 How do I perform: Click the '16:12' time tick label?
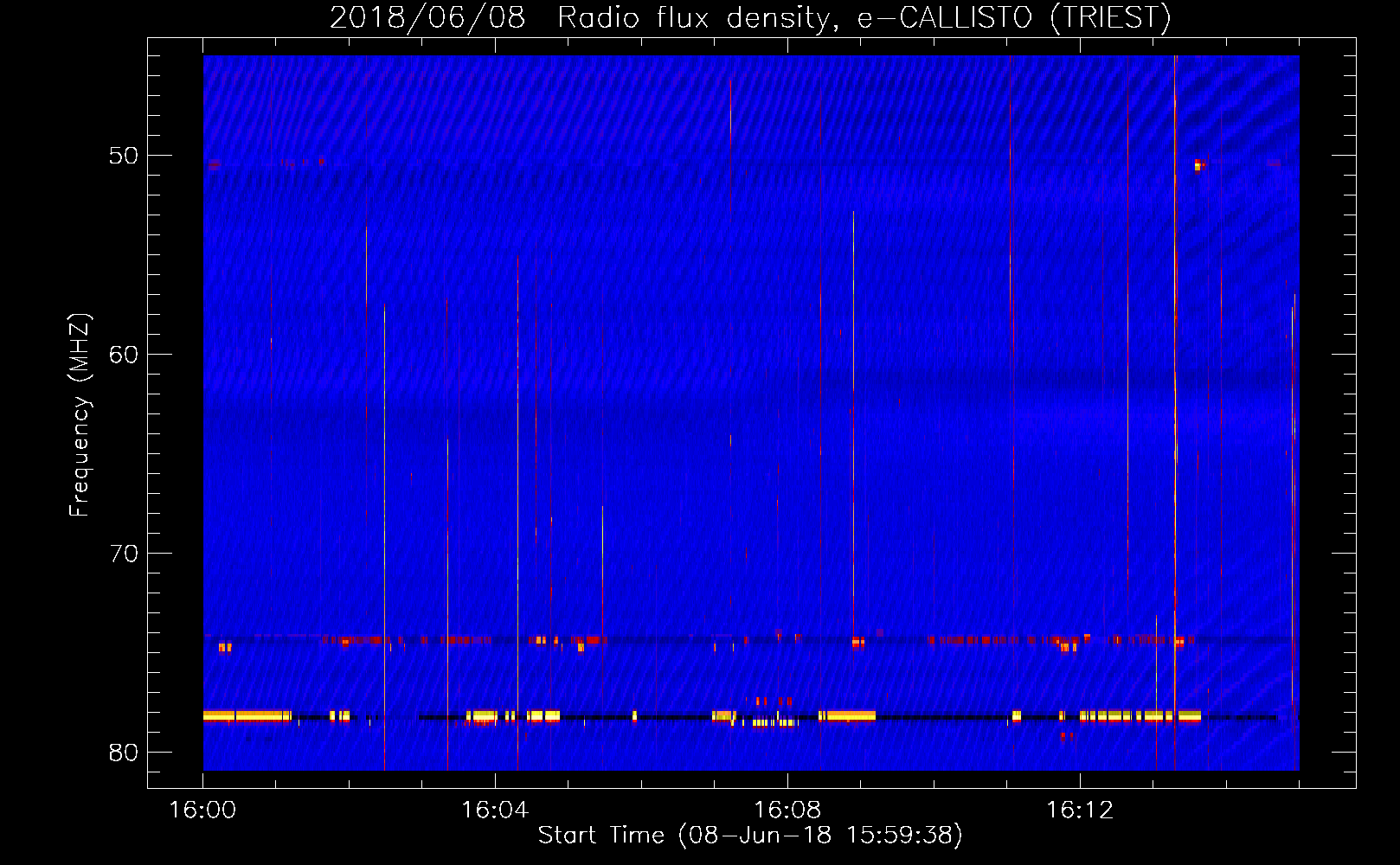pyautogui.click(x=1080, y=811)
